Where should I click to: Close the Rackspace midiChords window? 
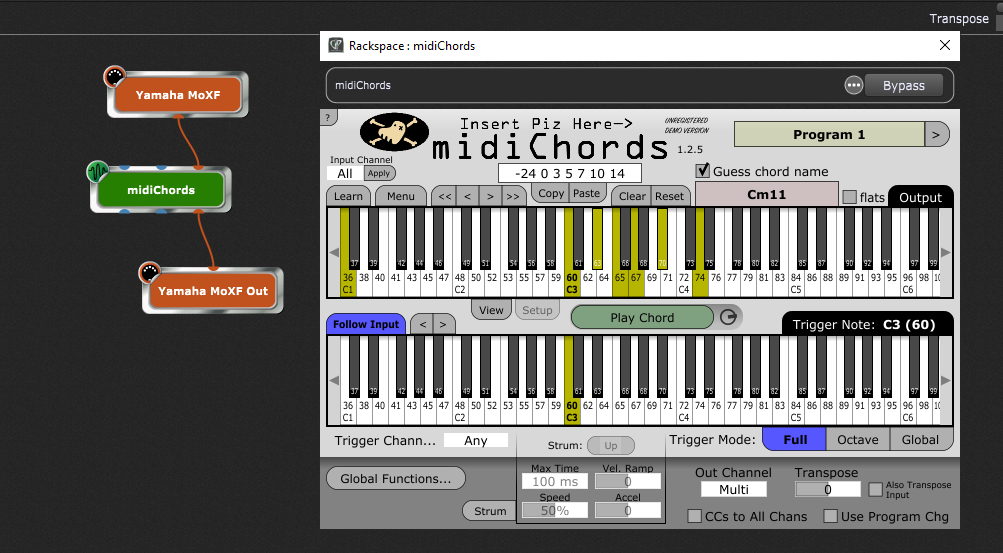[944, 45]
